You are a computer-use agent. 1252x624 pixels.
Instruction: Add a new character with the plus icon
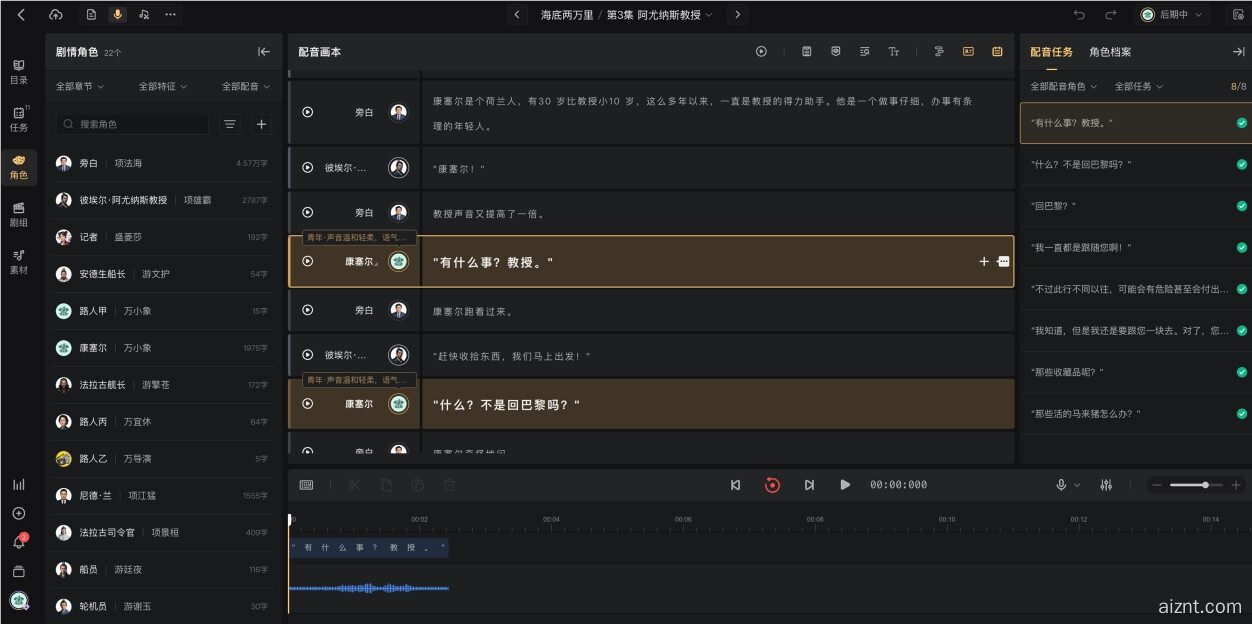click(261, 124)
